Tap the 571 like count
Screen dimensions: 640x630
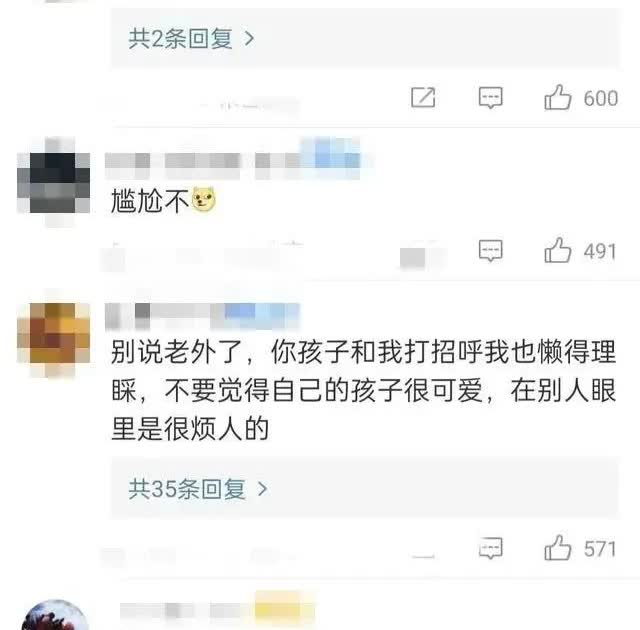tap(600, 549)
